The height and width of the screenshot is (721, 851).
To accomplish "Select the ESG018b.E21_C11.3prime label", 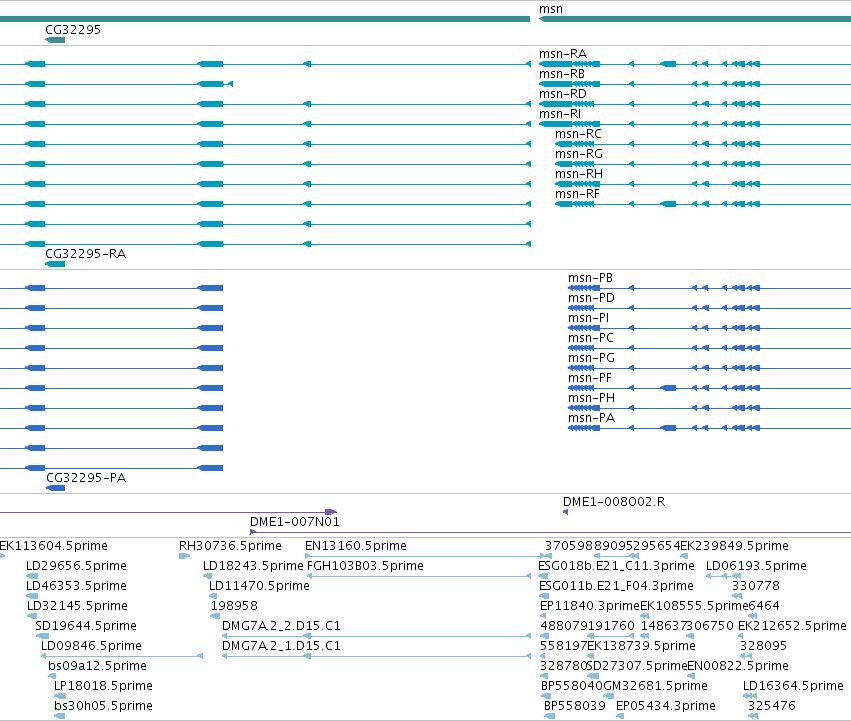I will pyautogui.click(x=617, y=566).
